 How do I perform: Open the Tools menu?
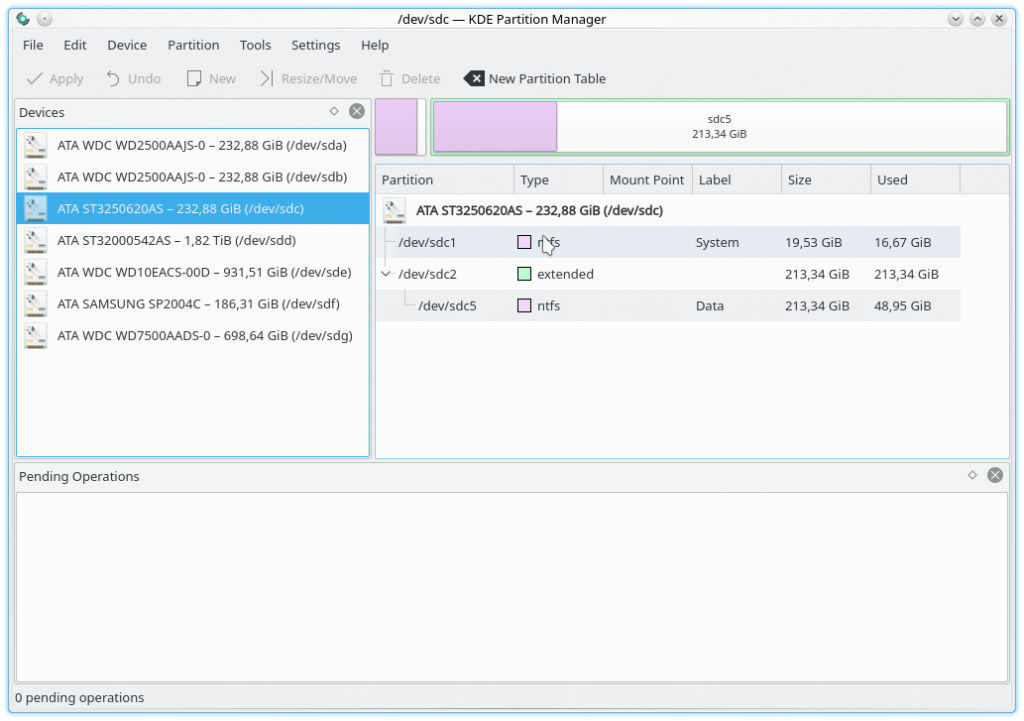[255, 45]
